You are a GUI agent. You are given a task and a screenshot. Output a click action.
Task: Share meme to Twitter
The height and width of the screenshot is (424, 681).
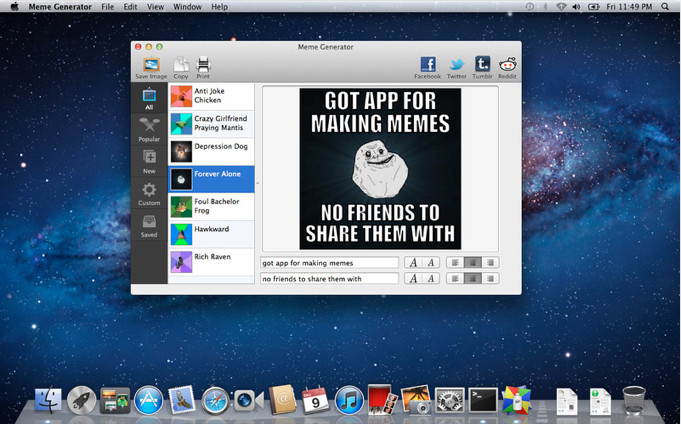(456, 68)
